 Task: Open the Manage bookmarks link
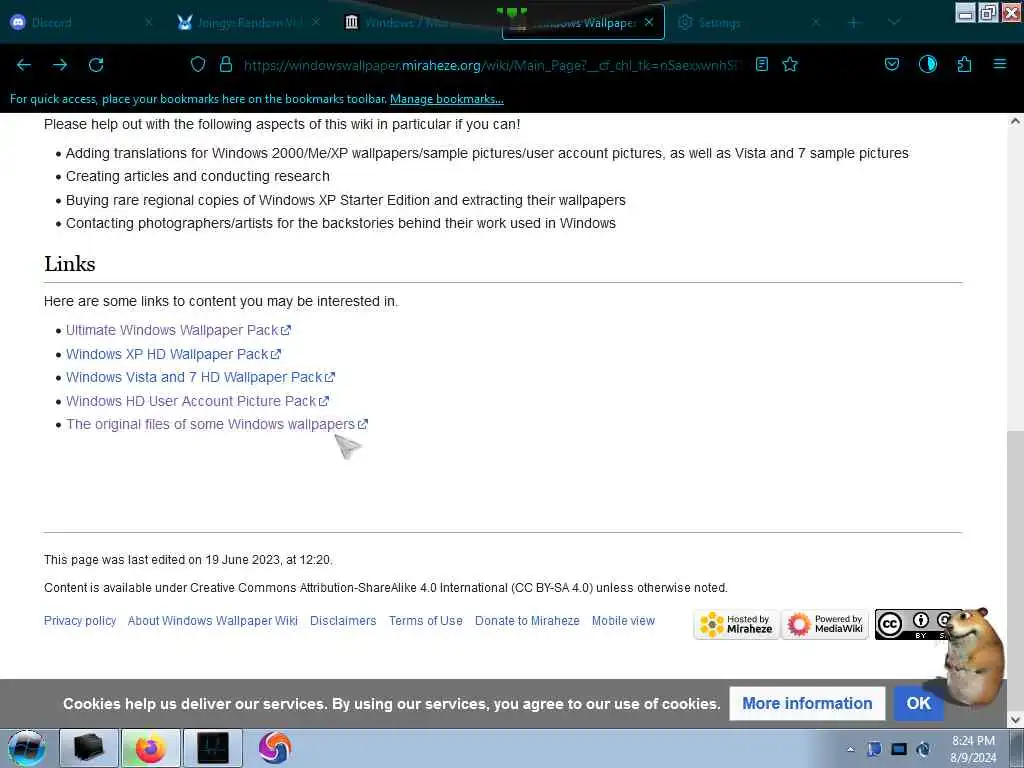point(447,99)
